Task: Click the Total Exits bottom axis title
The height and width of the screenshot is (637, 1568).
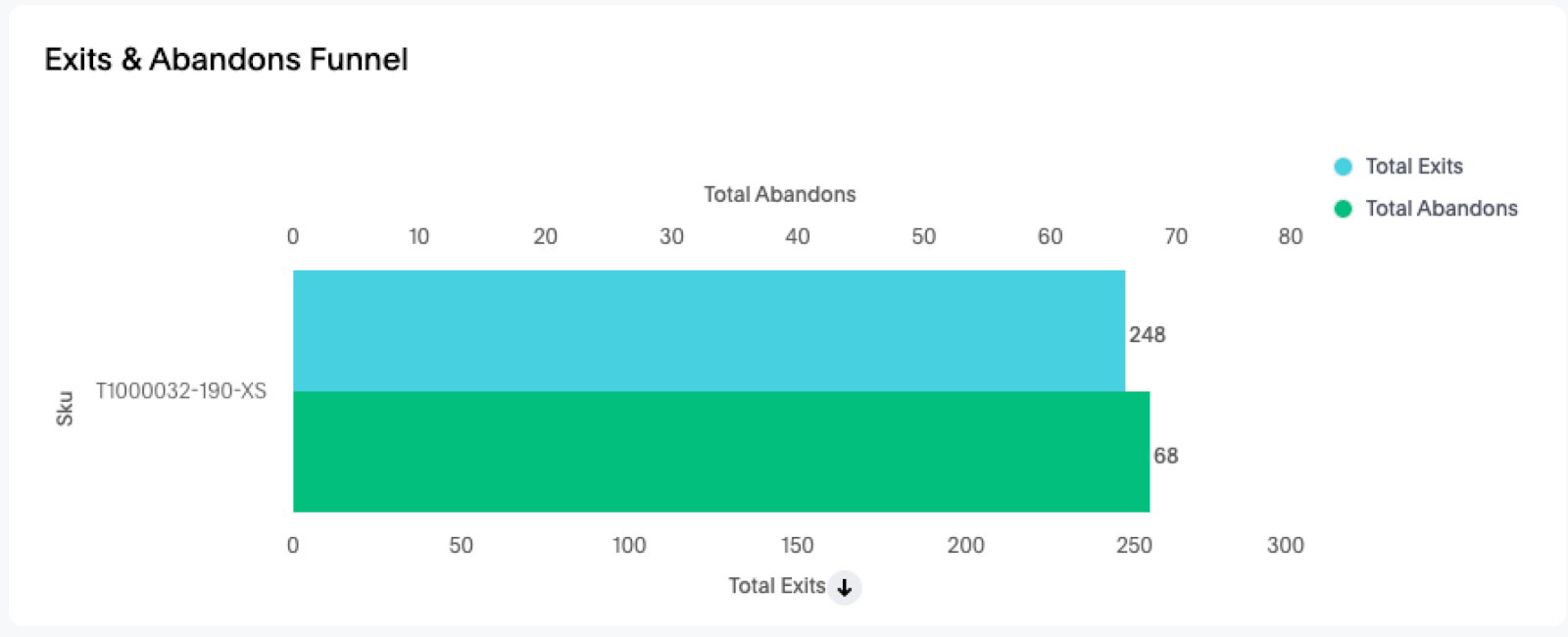Action: click(776, 586)
